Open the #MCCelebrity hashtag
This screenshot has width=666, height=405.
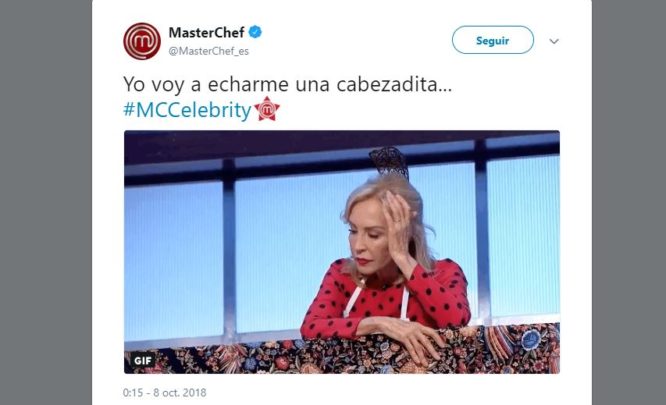tap(187, 110)
